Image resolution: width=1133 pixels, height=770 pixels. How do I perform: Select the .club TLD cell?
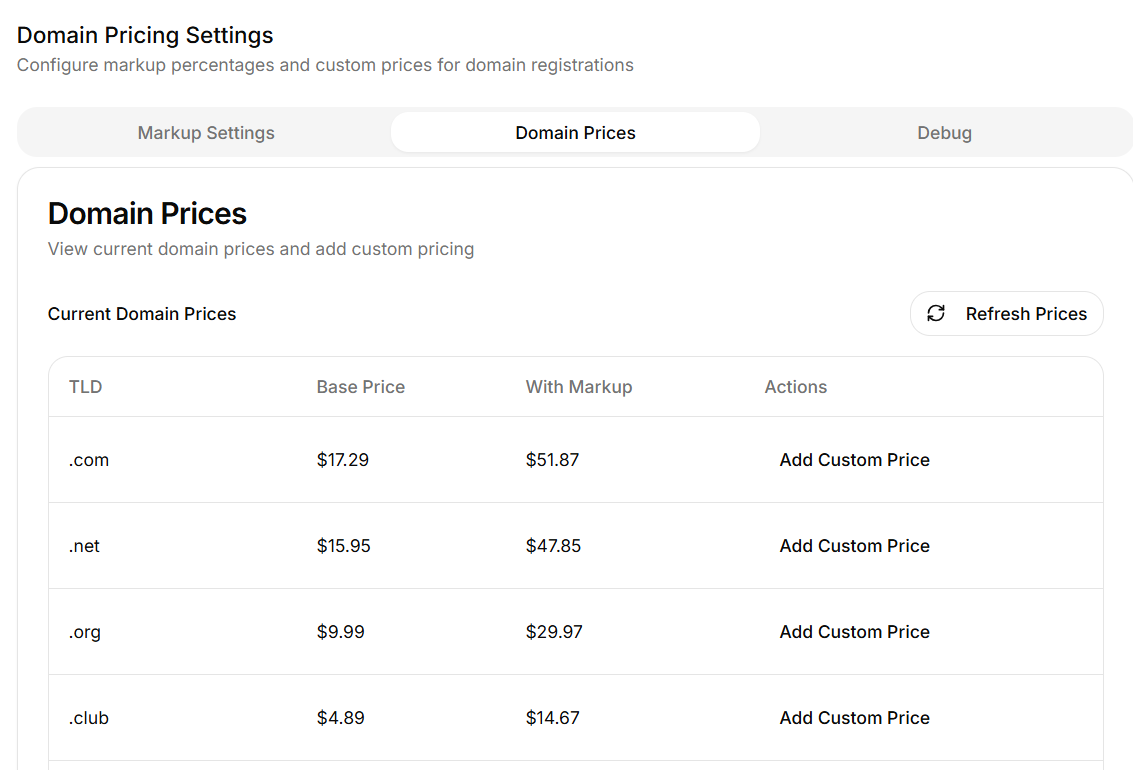89,718
